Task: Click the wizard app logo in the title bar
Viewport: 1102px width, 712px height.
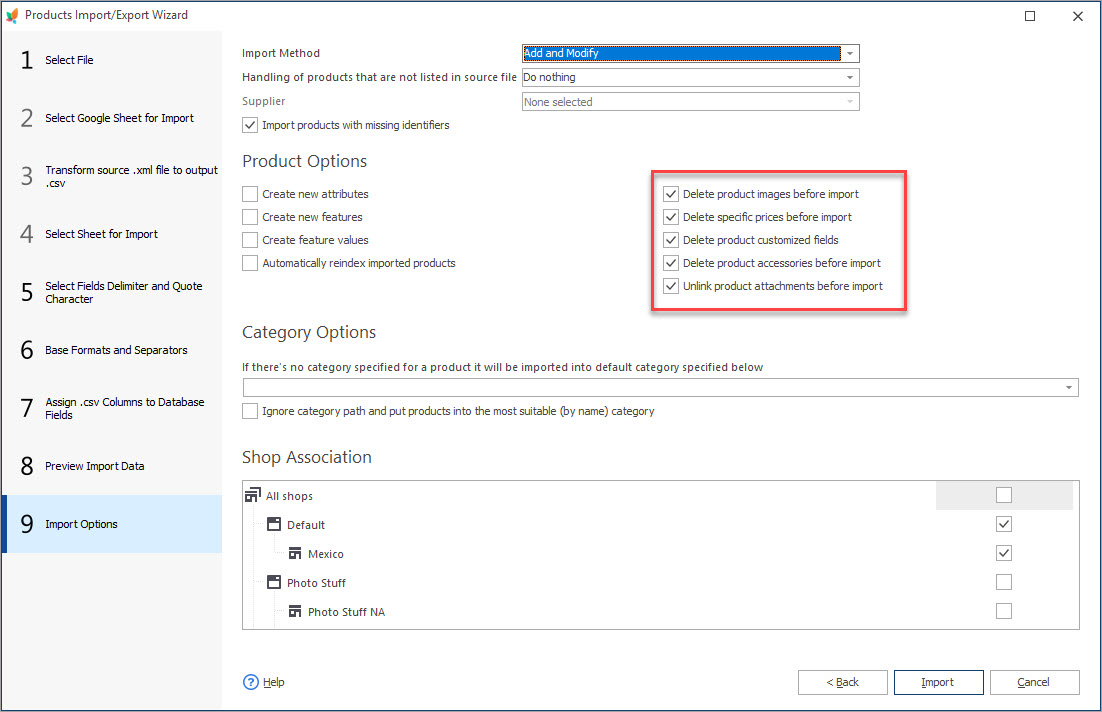Action: click(12, 15)
